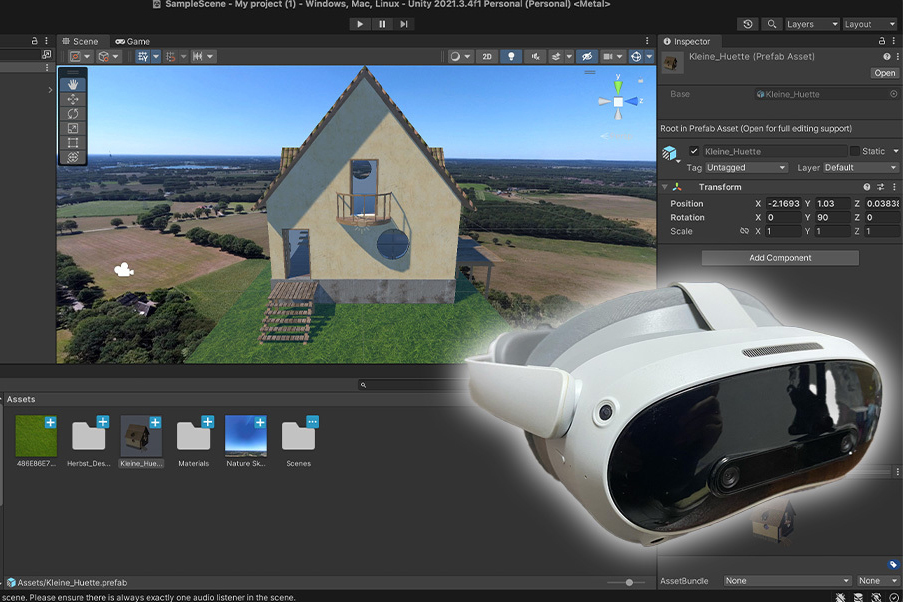The height and width of the screenshot is (602, 903).
Task: Open the Tag dropdown showing Untagged
Action: tap(746, 168)
